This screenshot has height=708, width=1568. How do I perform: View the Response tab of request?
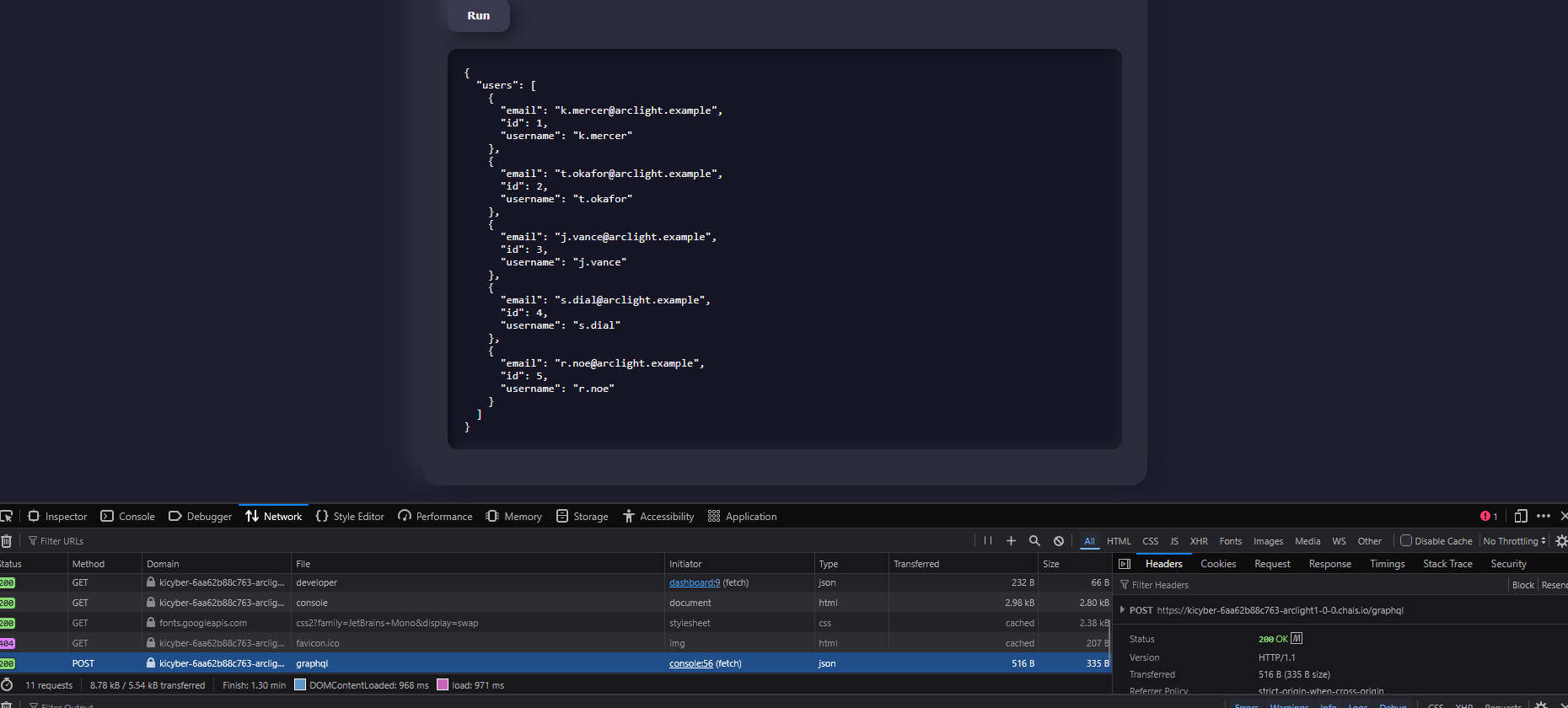click(1329, 564)
